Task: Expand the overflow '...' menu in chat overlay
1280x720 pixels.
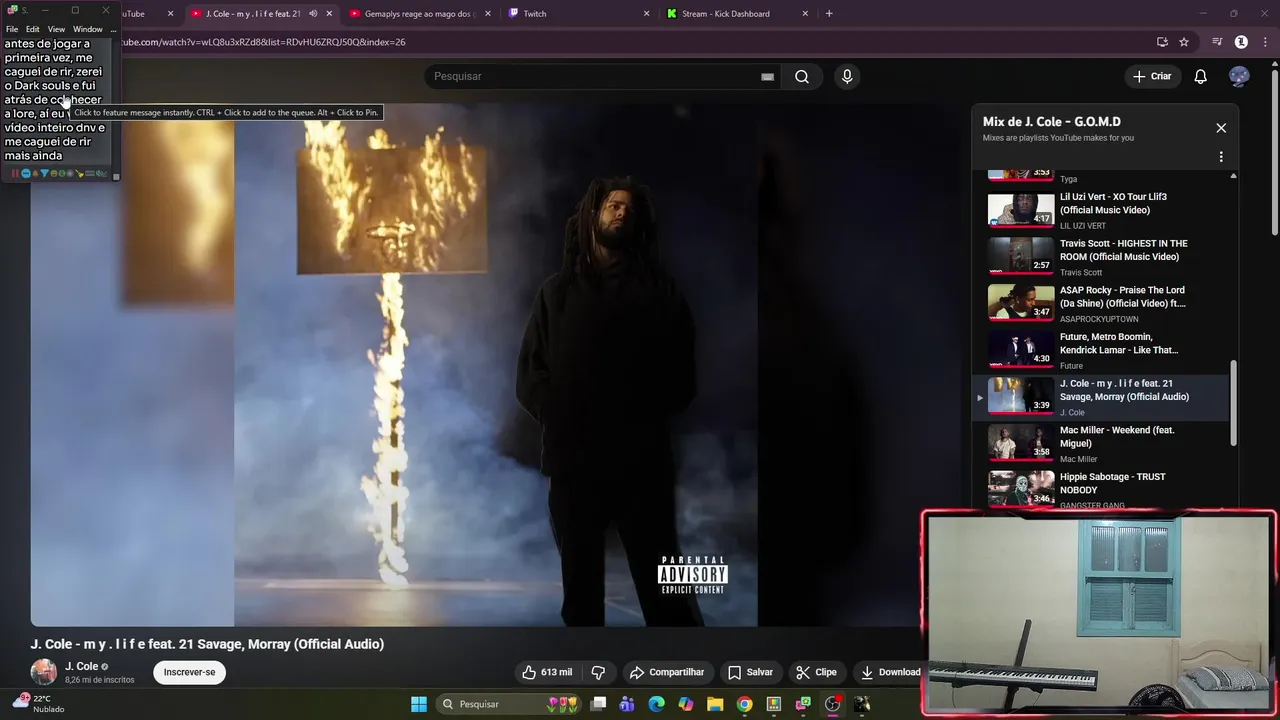Action: (113, 29)
